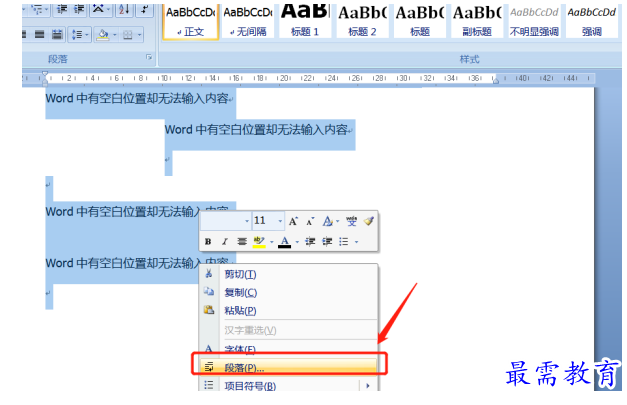Click the decrease indent icon in ribbon

click(x=62, y=10)
